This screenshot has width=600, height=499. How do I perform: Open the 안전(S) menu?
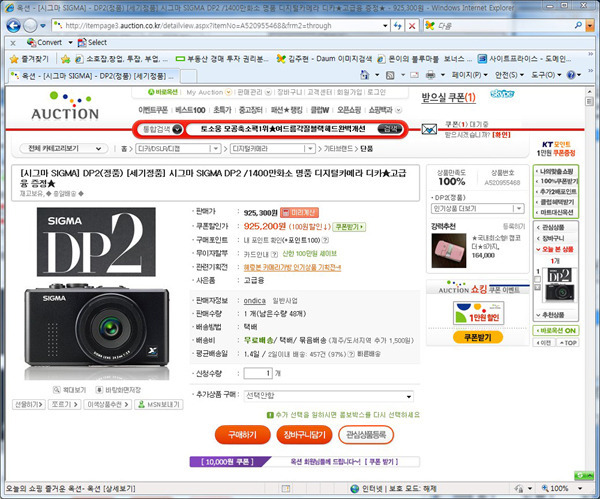click(509, 75)
